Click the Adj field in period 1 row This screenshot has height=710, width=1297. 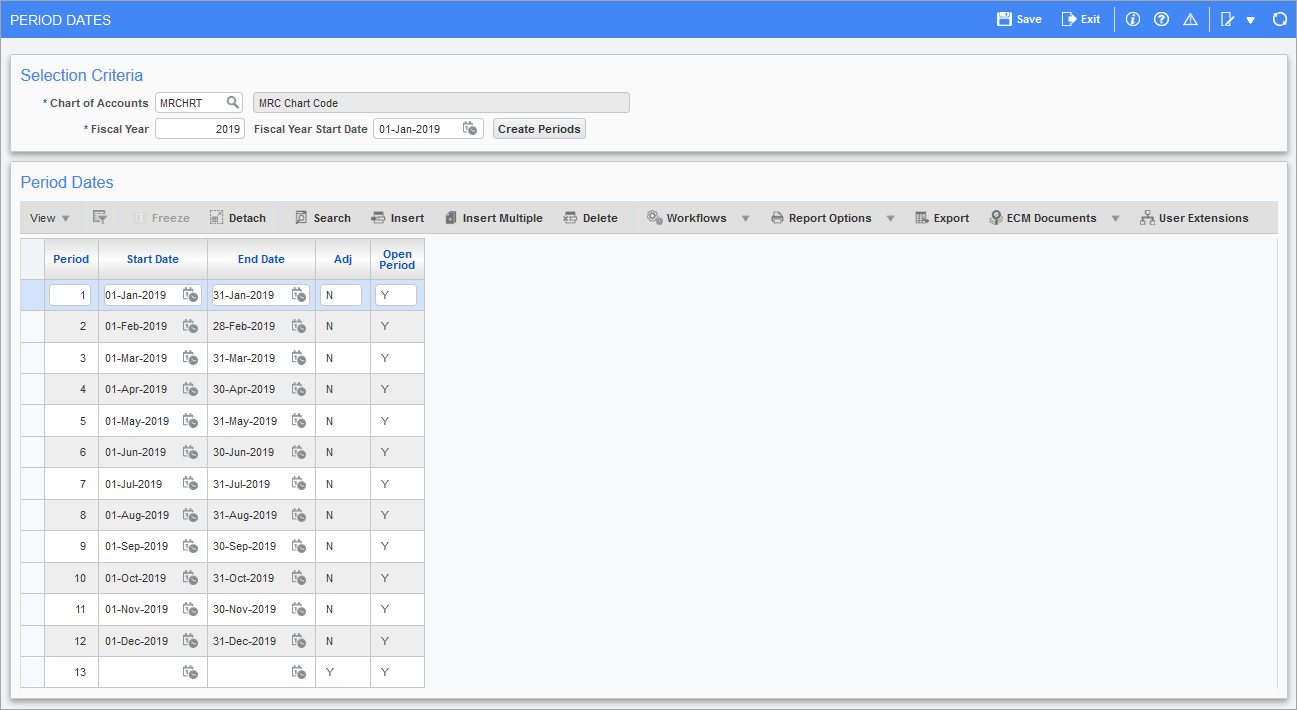[341, 295]
